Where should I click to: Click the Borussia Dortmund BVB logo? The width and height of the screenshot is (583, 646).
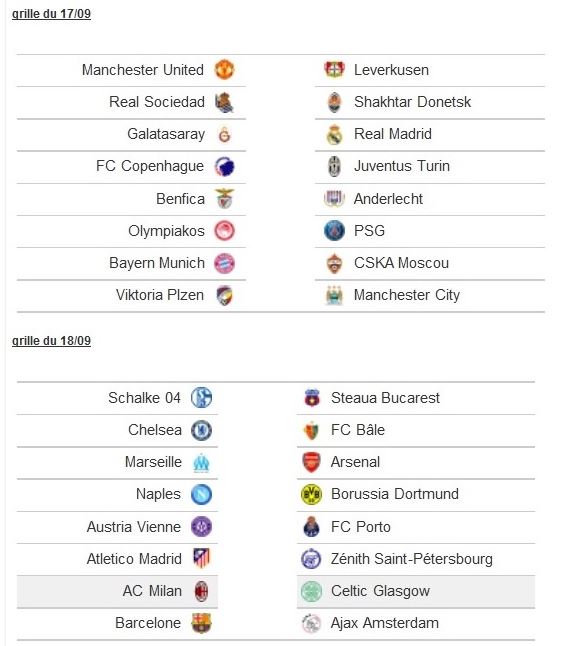click(x=311, y=494)
